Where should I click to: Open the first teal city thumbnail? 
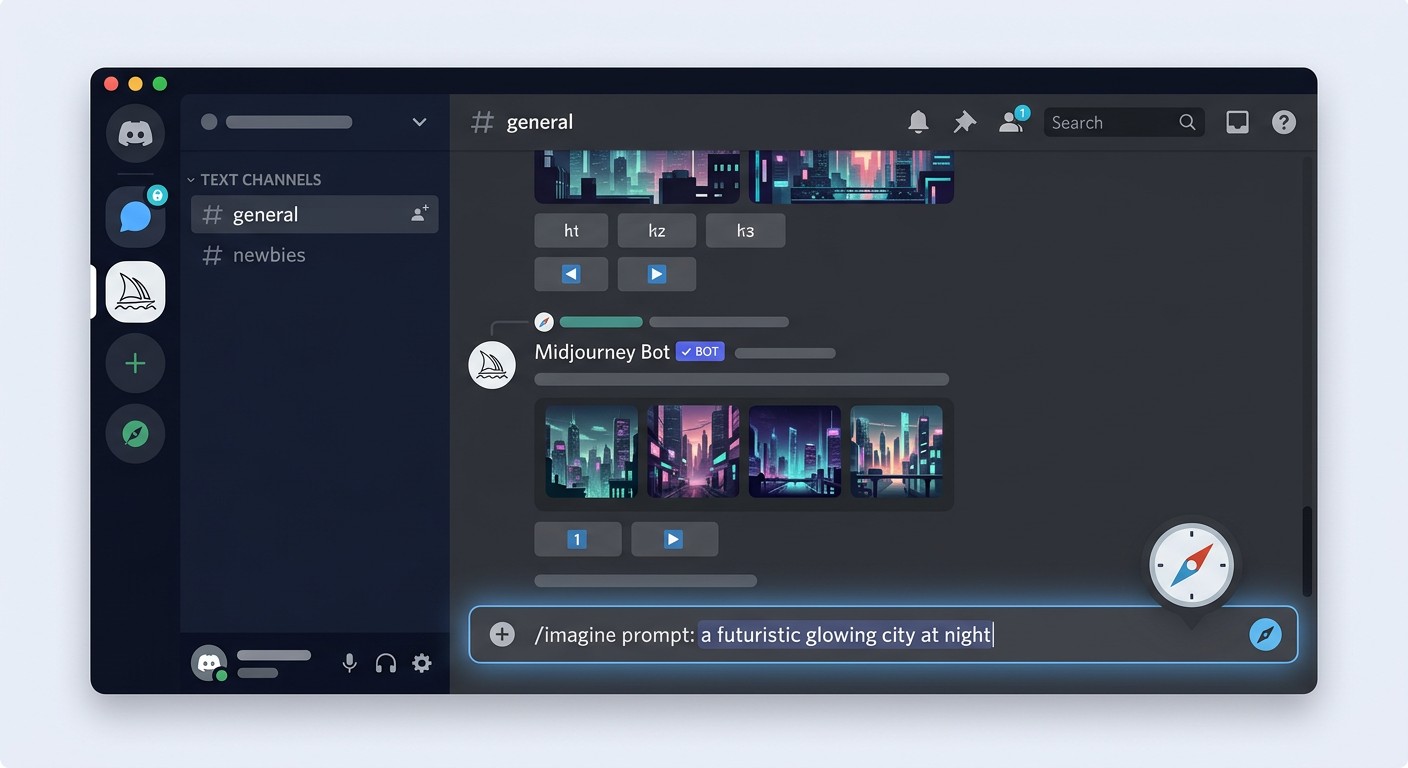592,451
